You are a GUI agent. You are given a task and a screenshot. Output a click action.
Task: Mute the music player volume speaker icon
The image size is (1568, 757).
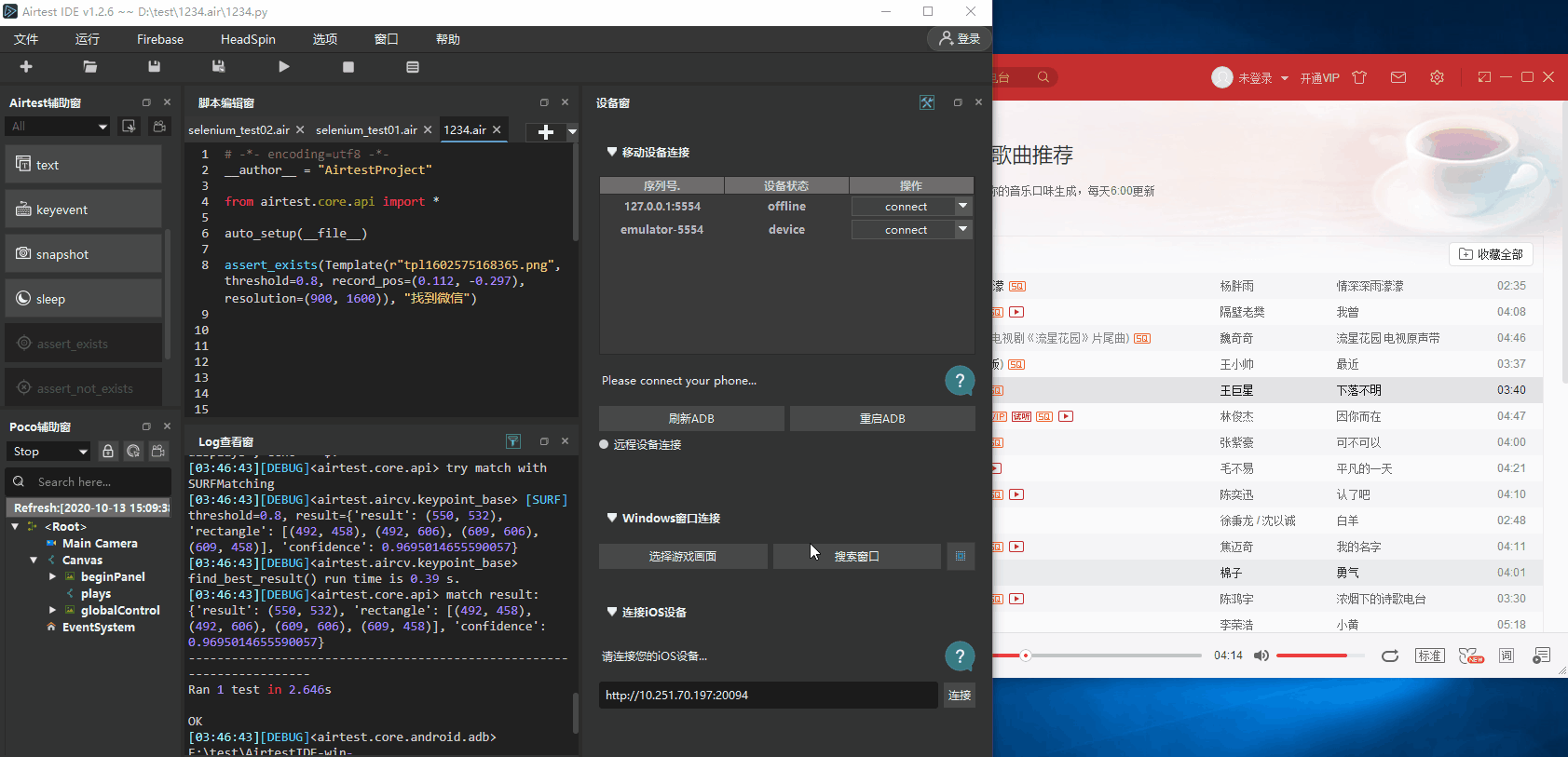(x=1261, y=656)
